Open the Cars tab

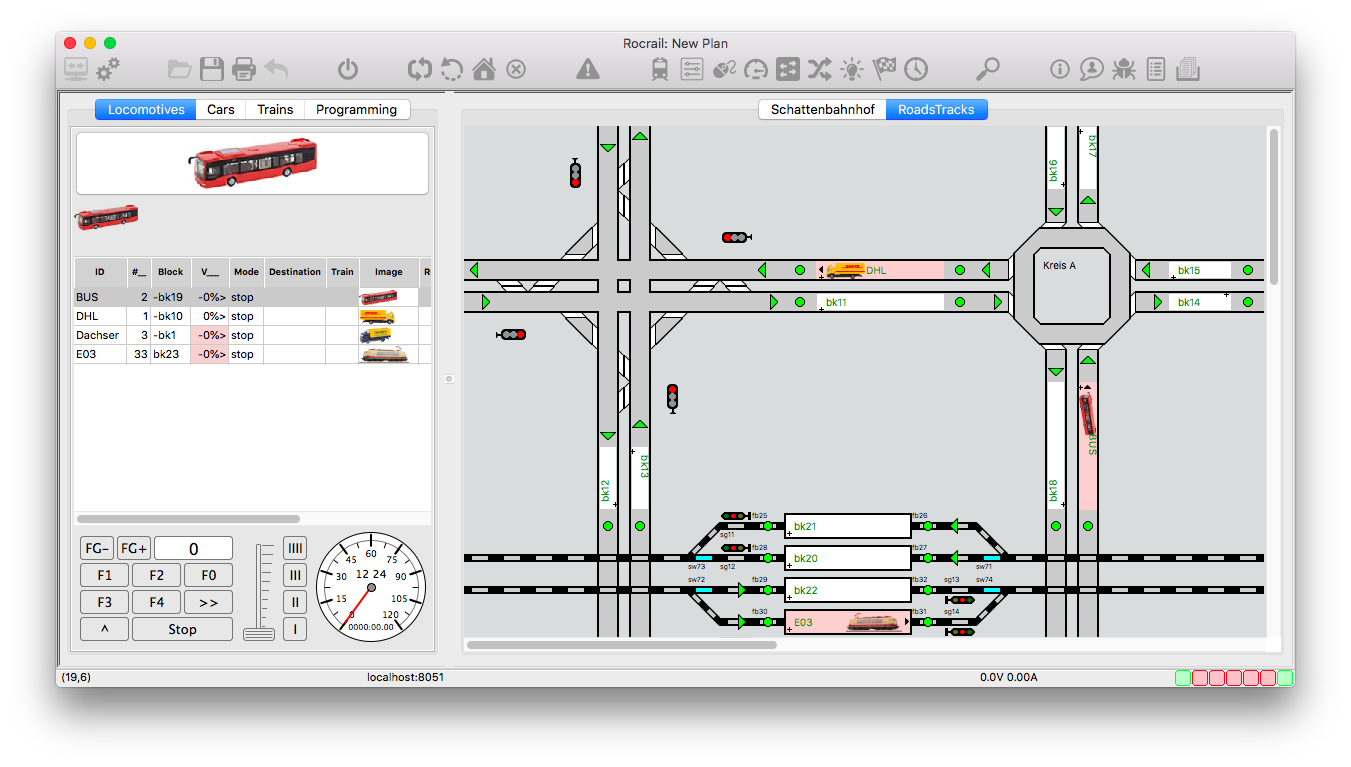221,110
